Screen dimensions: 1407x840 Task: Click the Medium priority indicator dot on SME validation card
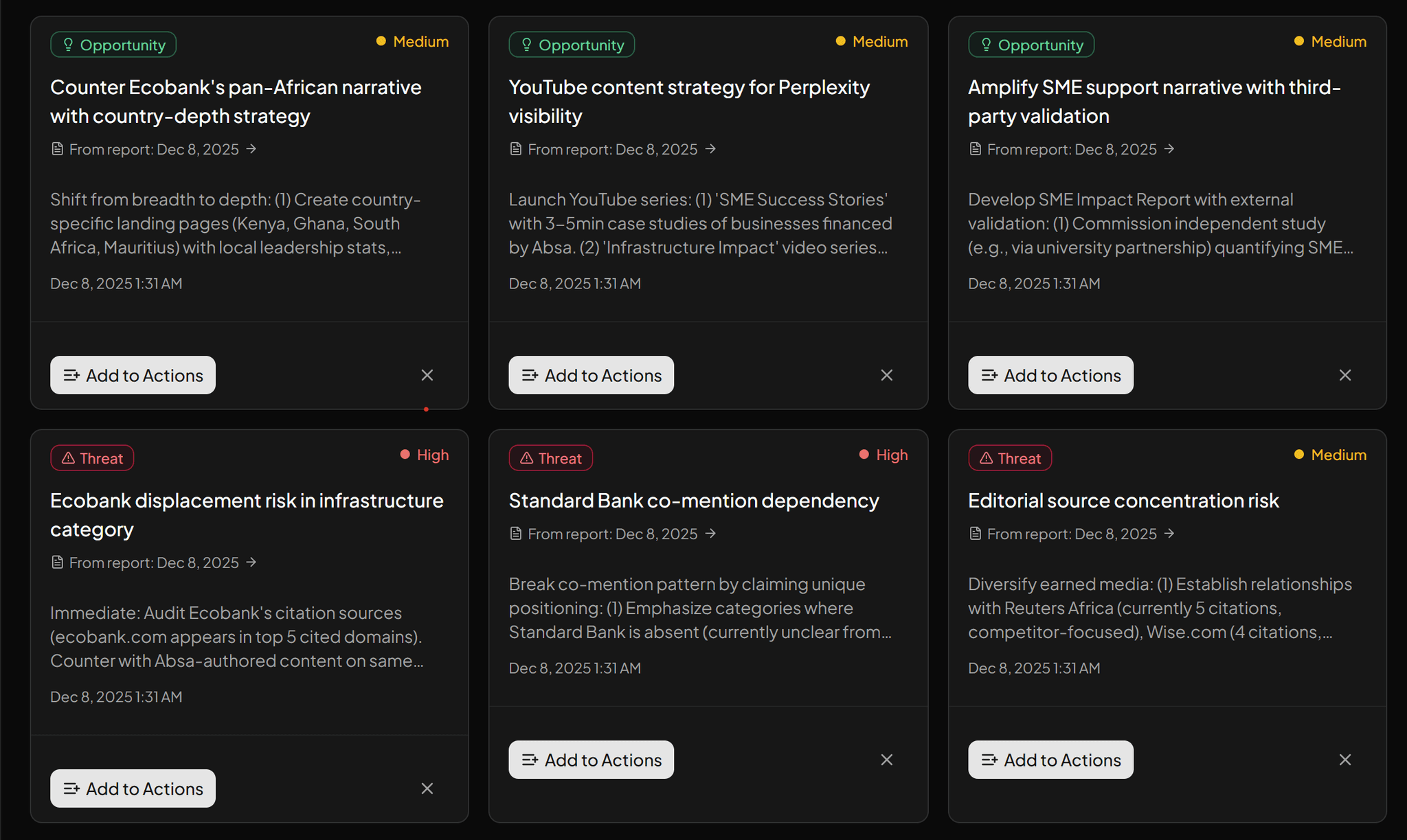[x=1298, y=41]
